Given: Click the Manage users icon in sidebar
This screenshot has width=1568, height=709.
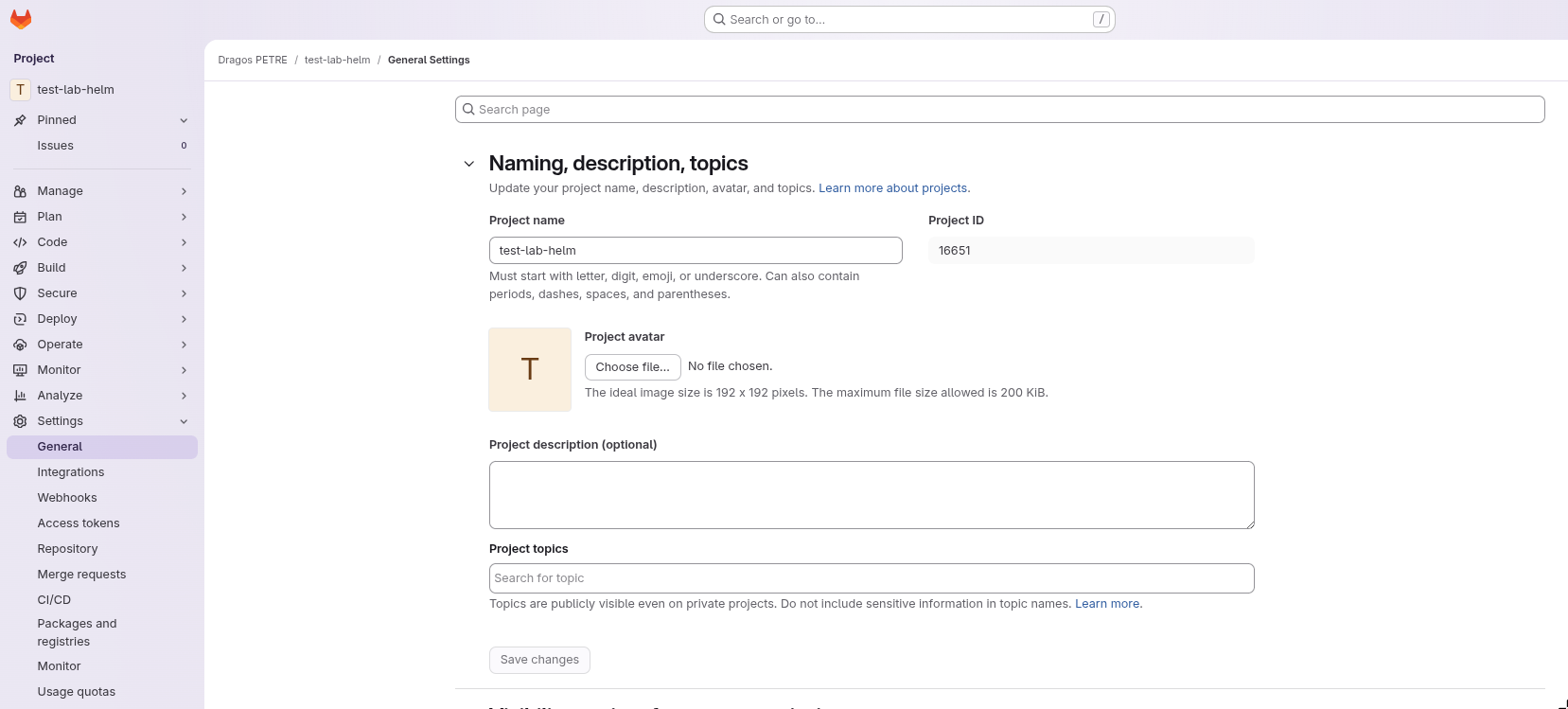Looking at the screenshot, I should 20,191.
